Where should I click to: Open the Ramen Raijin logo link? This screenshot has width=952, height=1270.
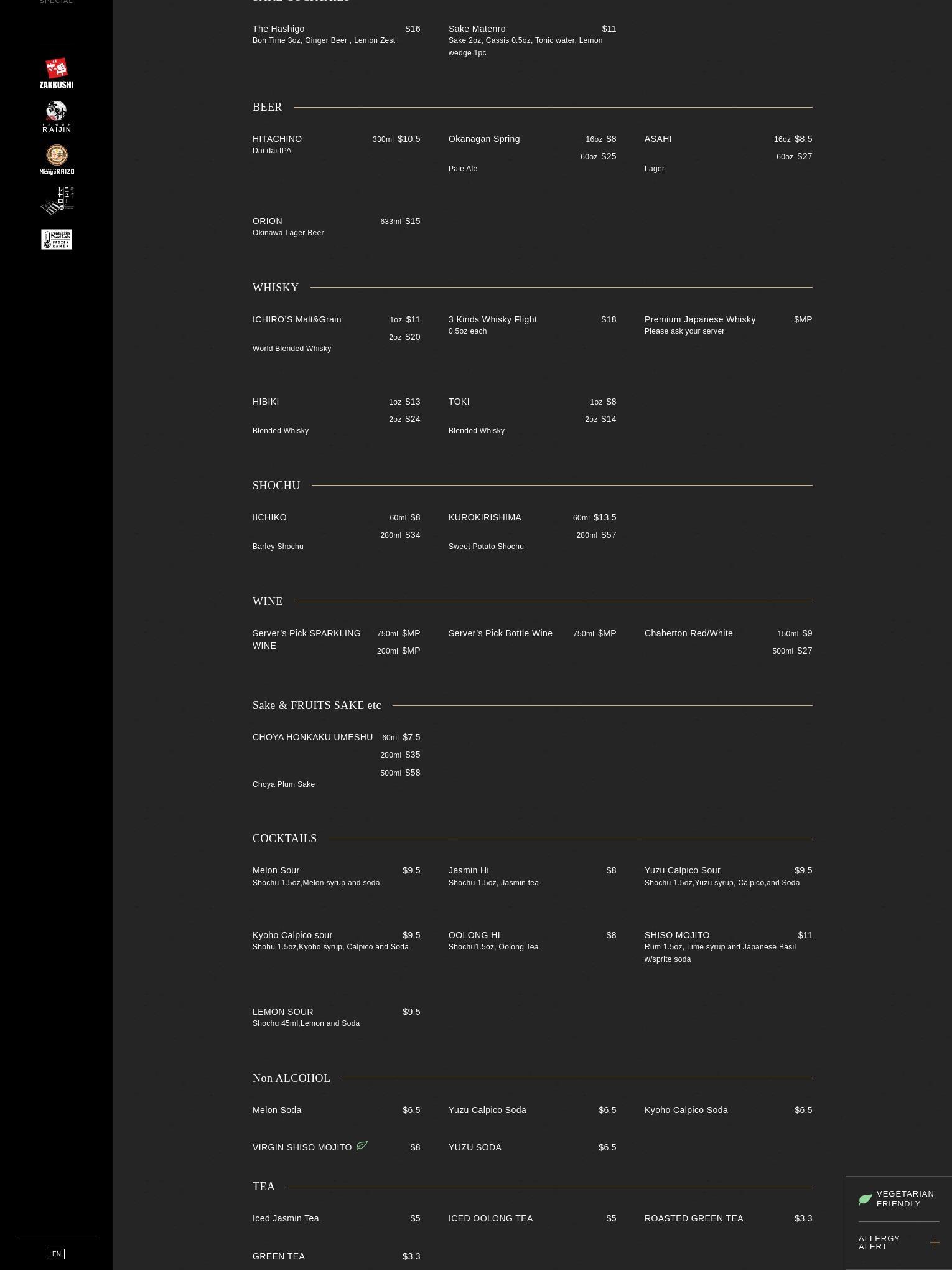[57, 116]
